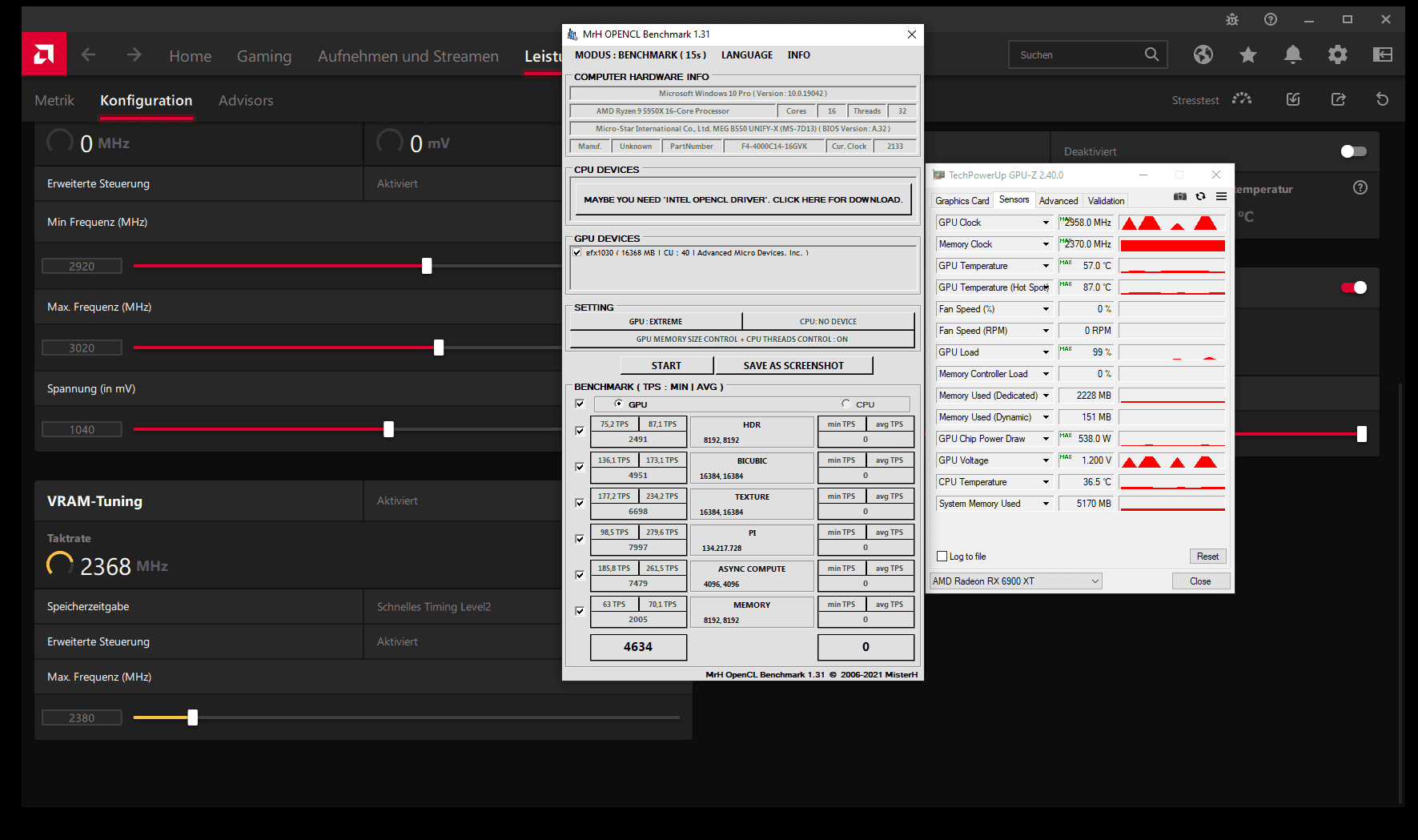Screen dimensions: 1418x840
Task: Open the help question mark in title bar
Action: (1271, 19)
